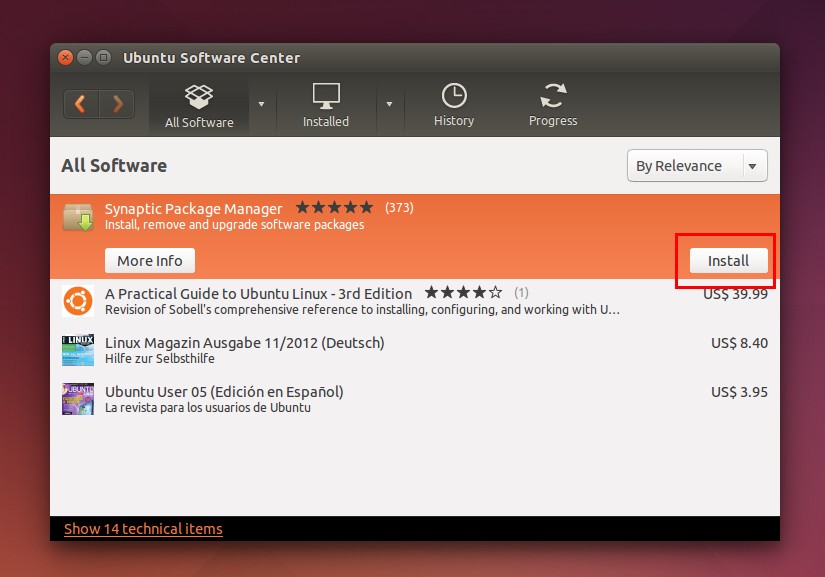Select Ubuntu User 05 (Edición en Español)
The width and height of the screenshot is (825, 577).
tap(224, 392)
